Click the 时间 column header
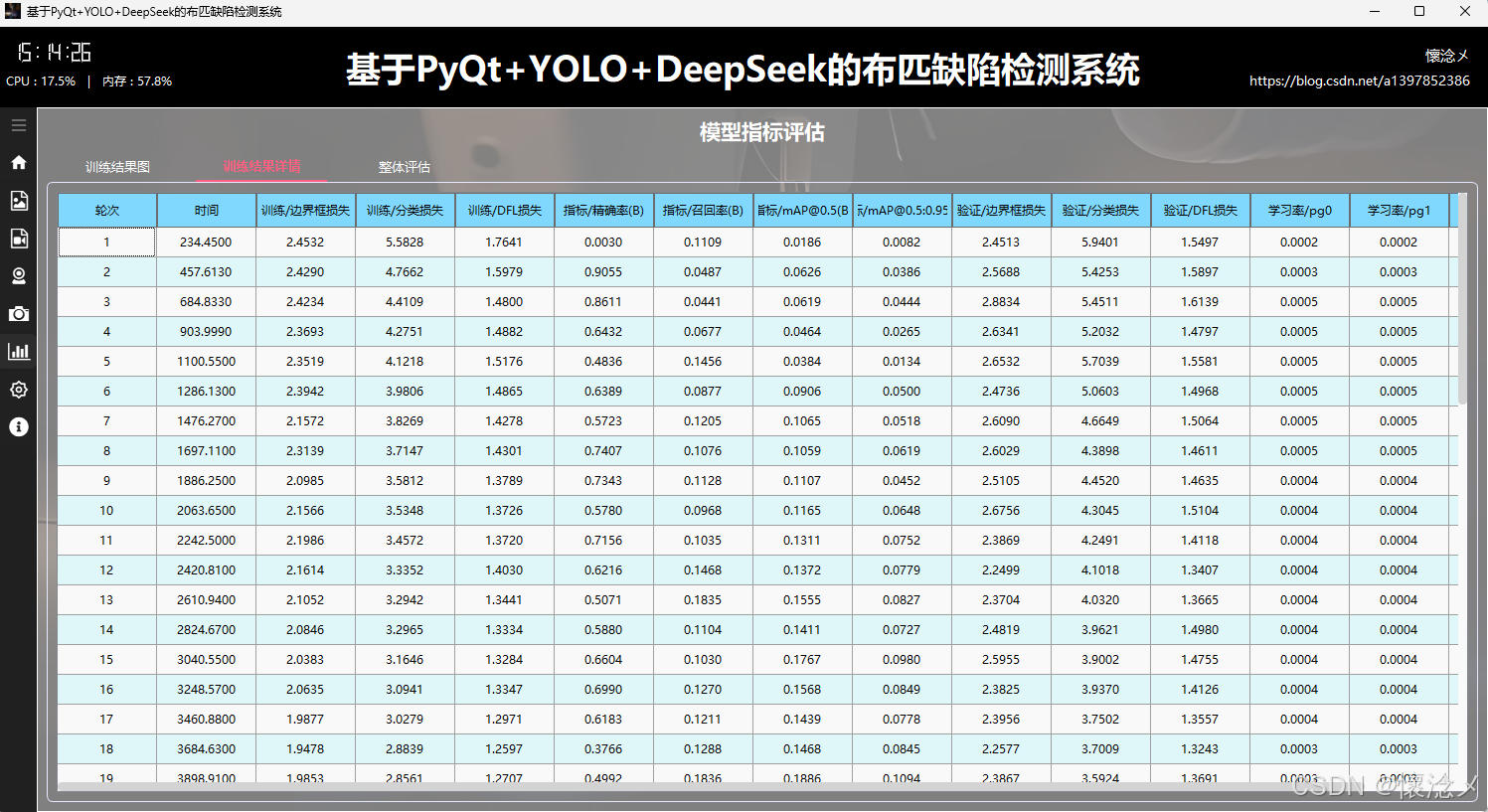Viewport: 1488px width, 812px height. pyautogui.click(x=207, y=211)
